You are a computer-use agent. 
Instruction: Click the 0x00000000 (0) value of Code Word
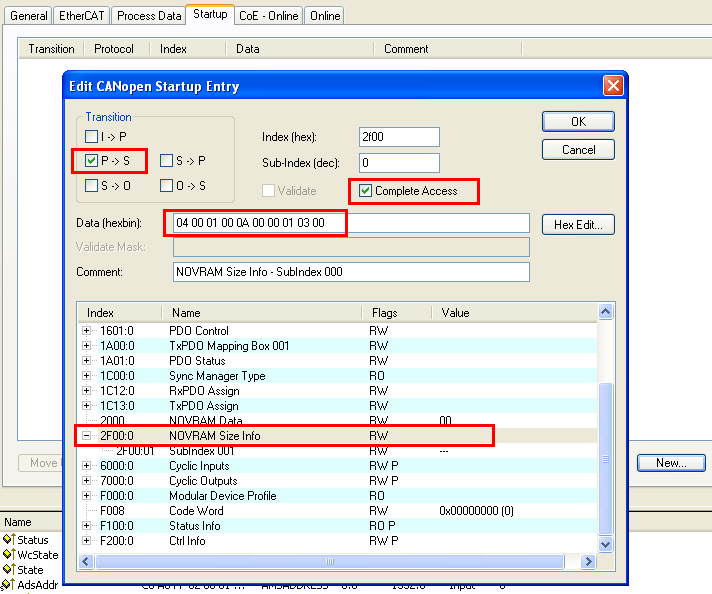pos(476,511)
